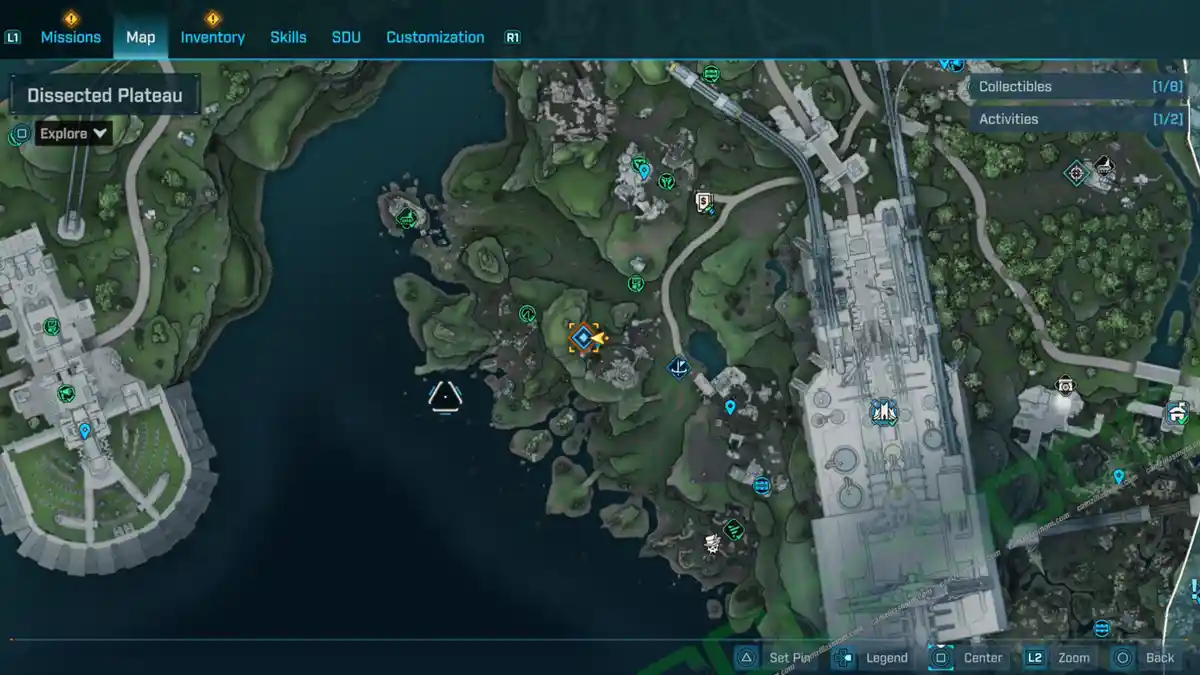Image resolution: width=1200 pixels, height=675 pixels.
Task: Select the orange-bracketed blue diamond map marker
Action: click(582, 338)
